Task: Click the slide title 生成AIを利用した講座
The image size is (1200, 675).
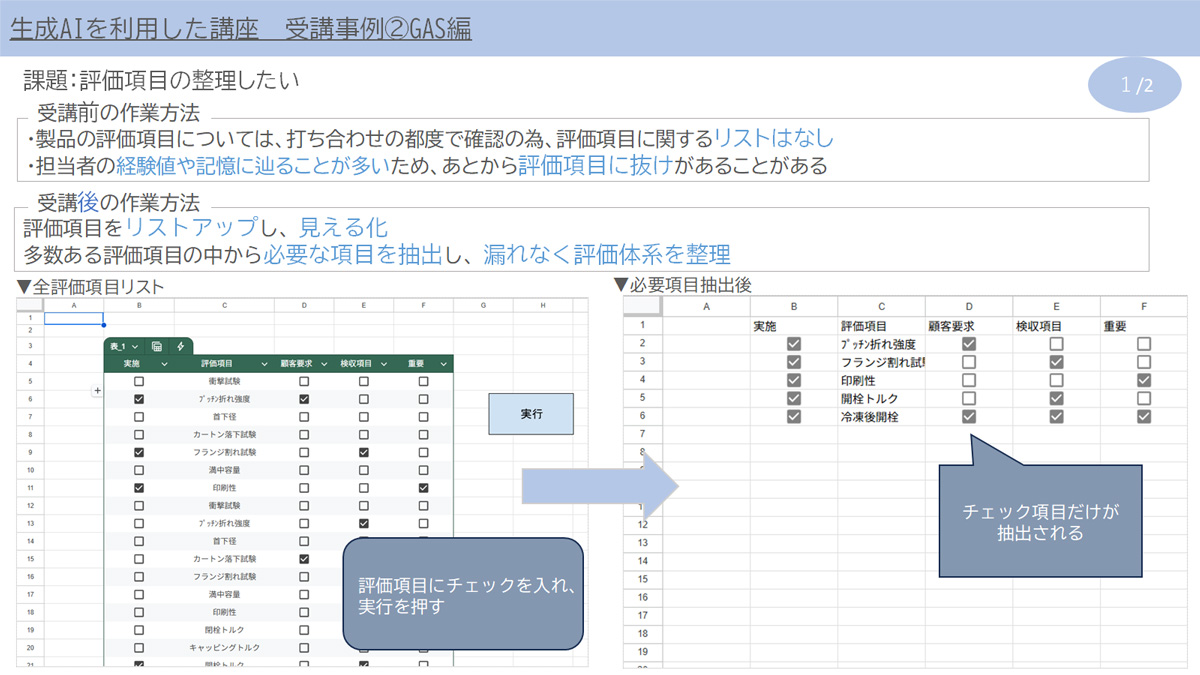Action: pos(240,30)
